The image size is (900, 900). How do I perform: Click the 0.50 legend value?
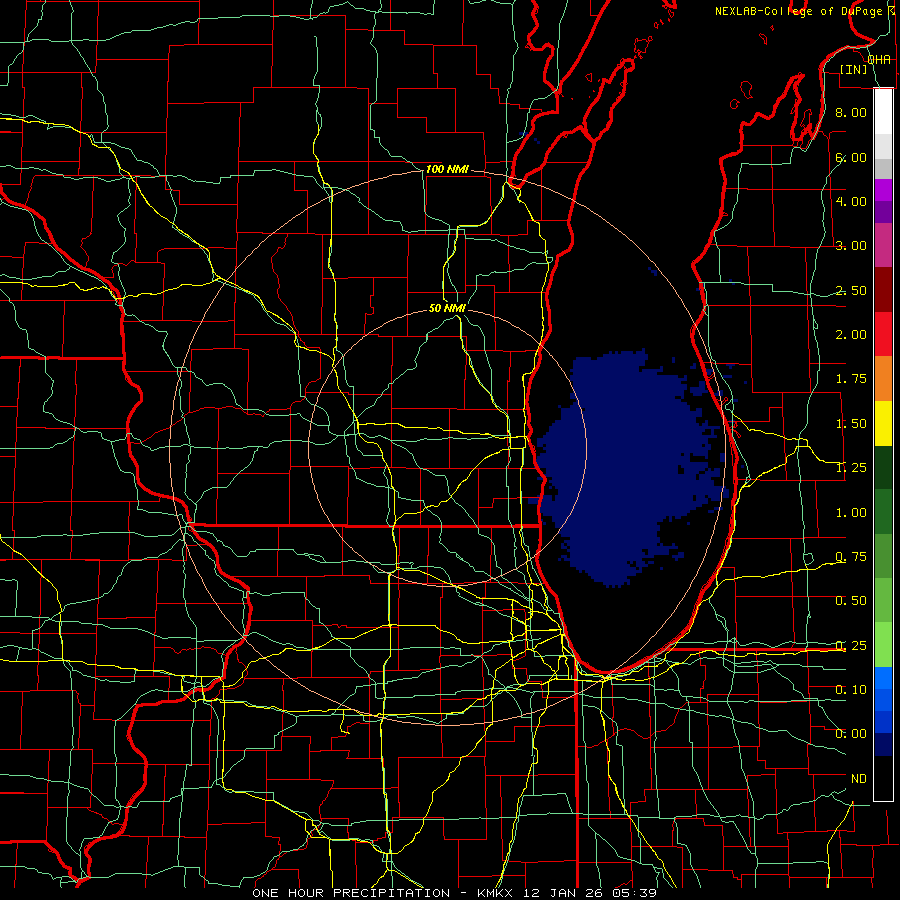pyautogui.click(x=851, y=601)
